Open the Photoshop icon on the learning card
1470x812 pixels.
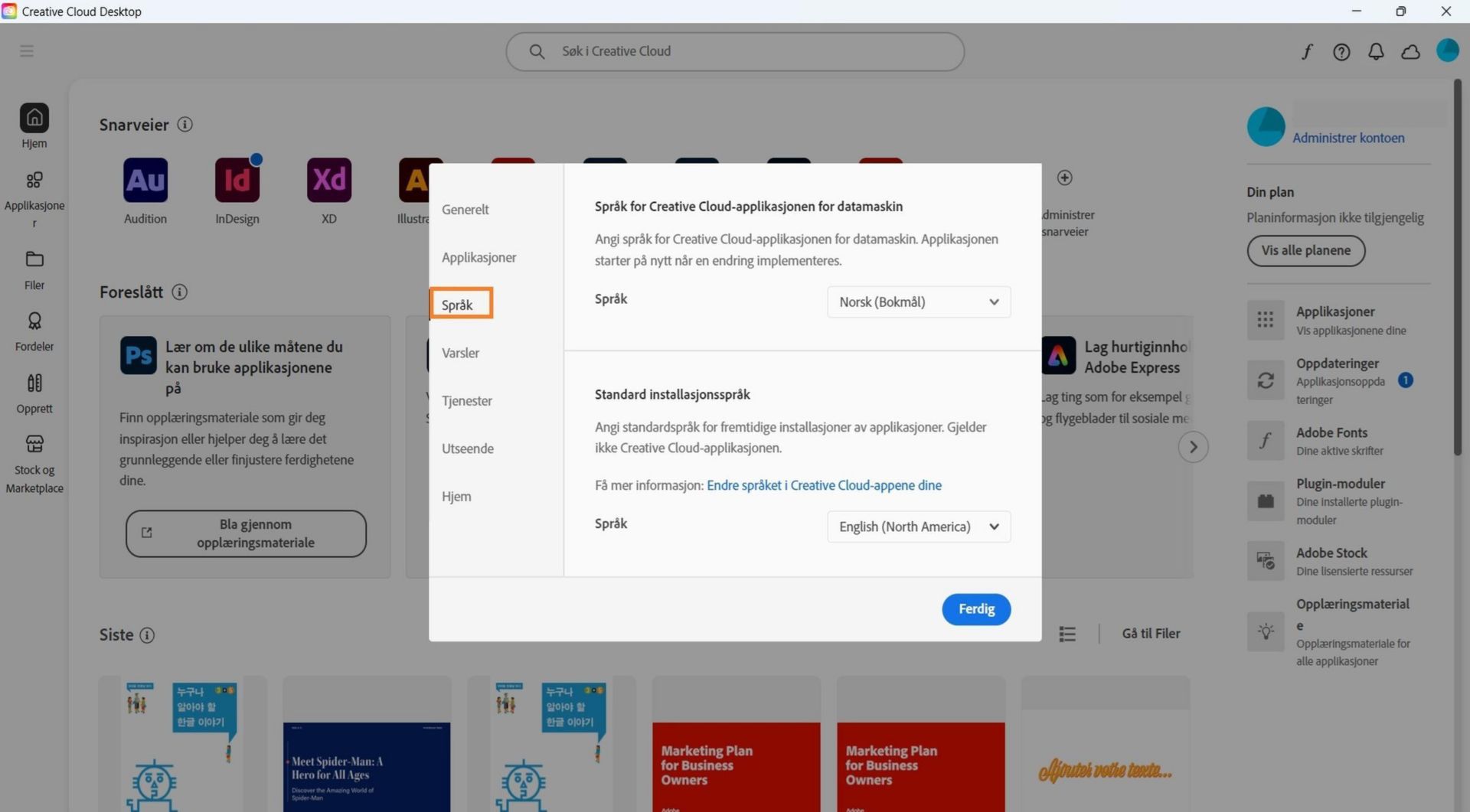point(139,355)
